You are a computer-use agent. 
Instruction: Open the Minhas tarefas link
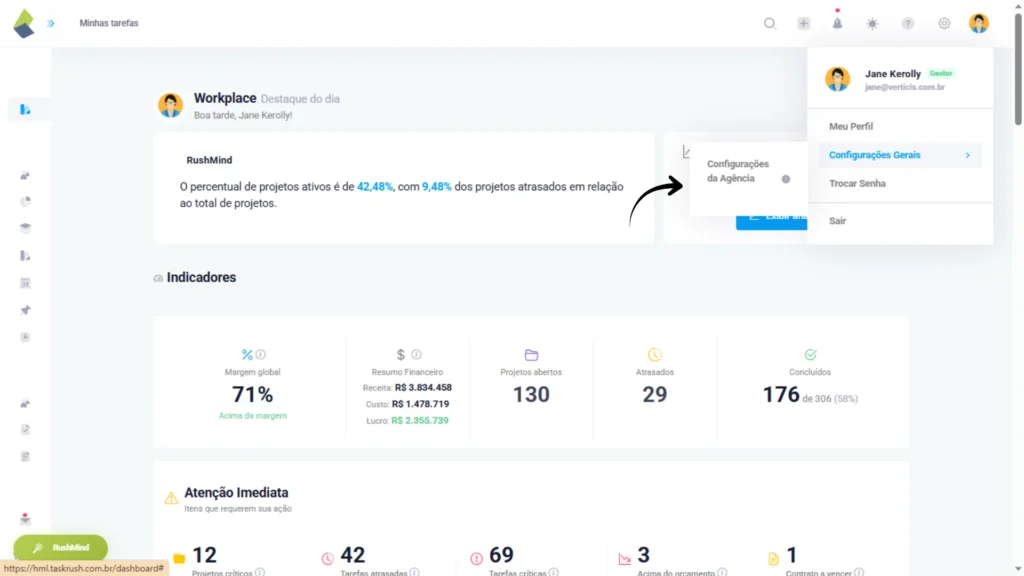coord(109,23)
